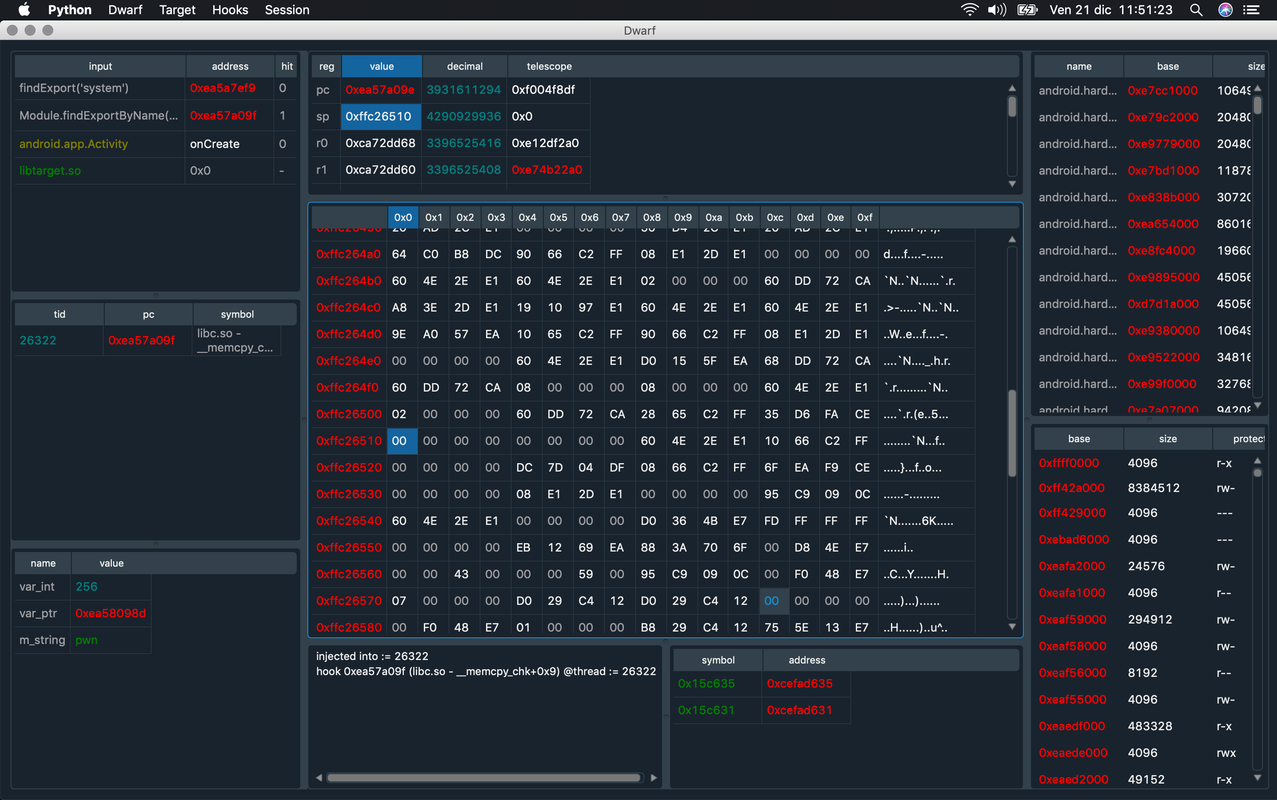Click the telescope column header
The image size is (1277, 800).
(549, 66)
